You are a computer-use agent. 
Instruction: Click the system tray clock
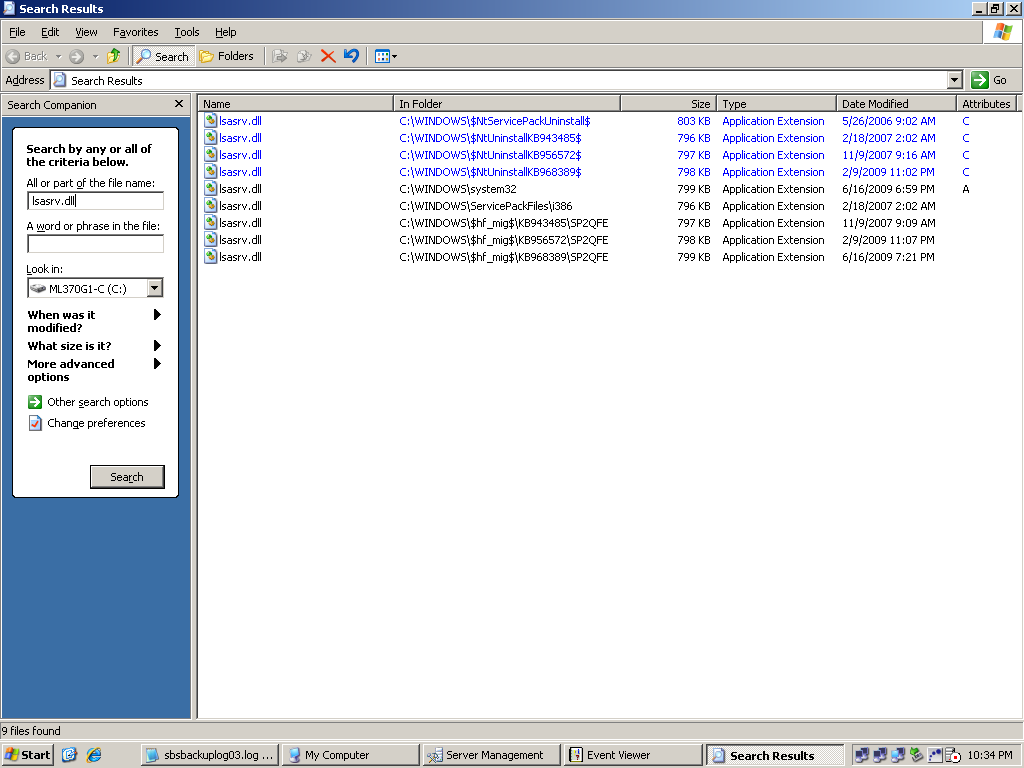coord(990,755)
